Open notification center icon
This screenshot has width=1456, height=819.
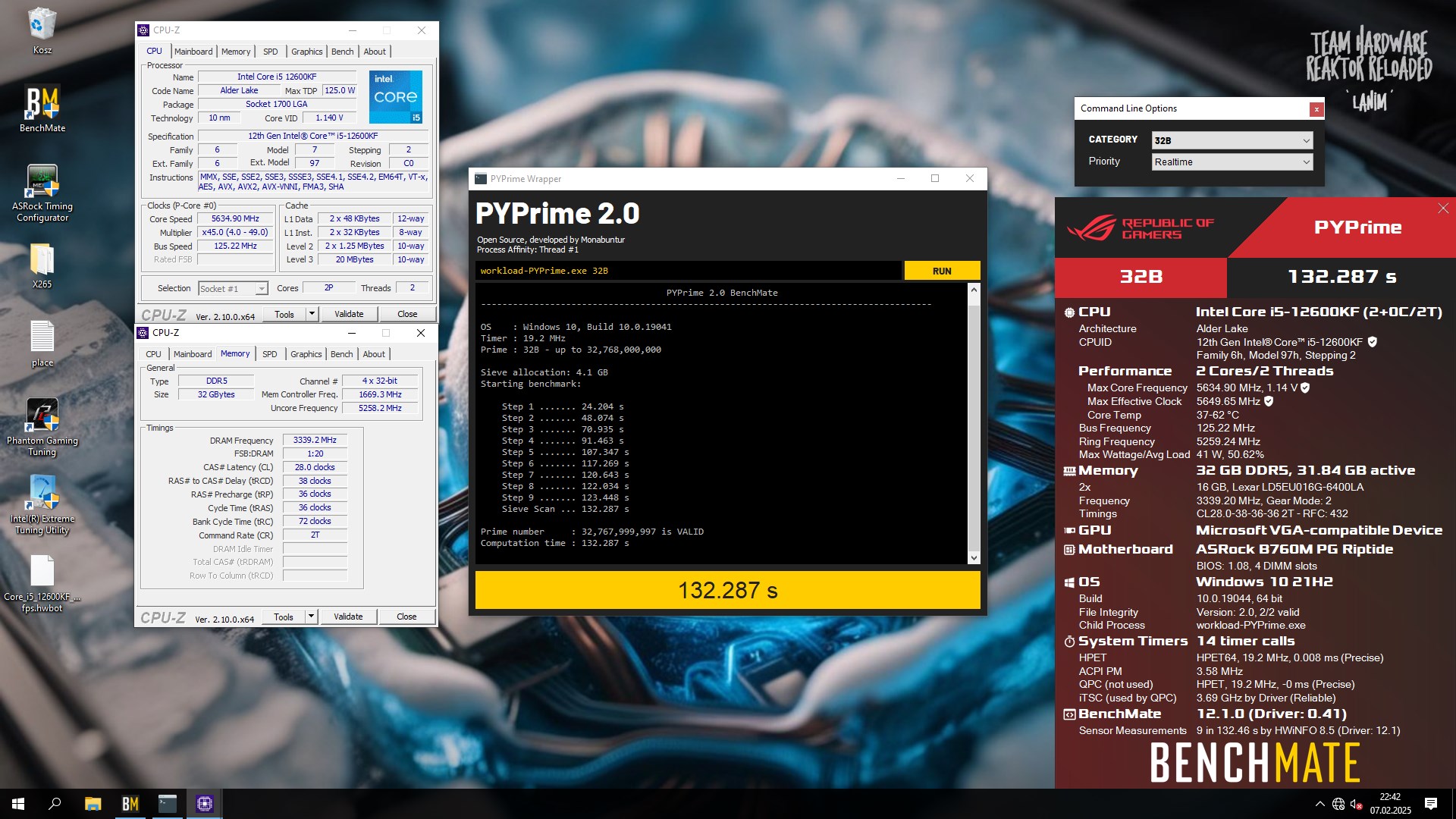point(1431,804)
